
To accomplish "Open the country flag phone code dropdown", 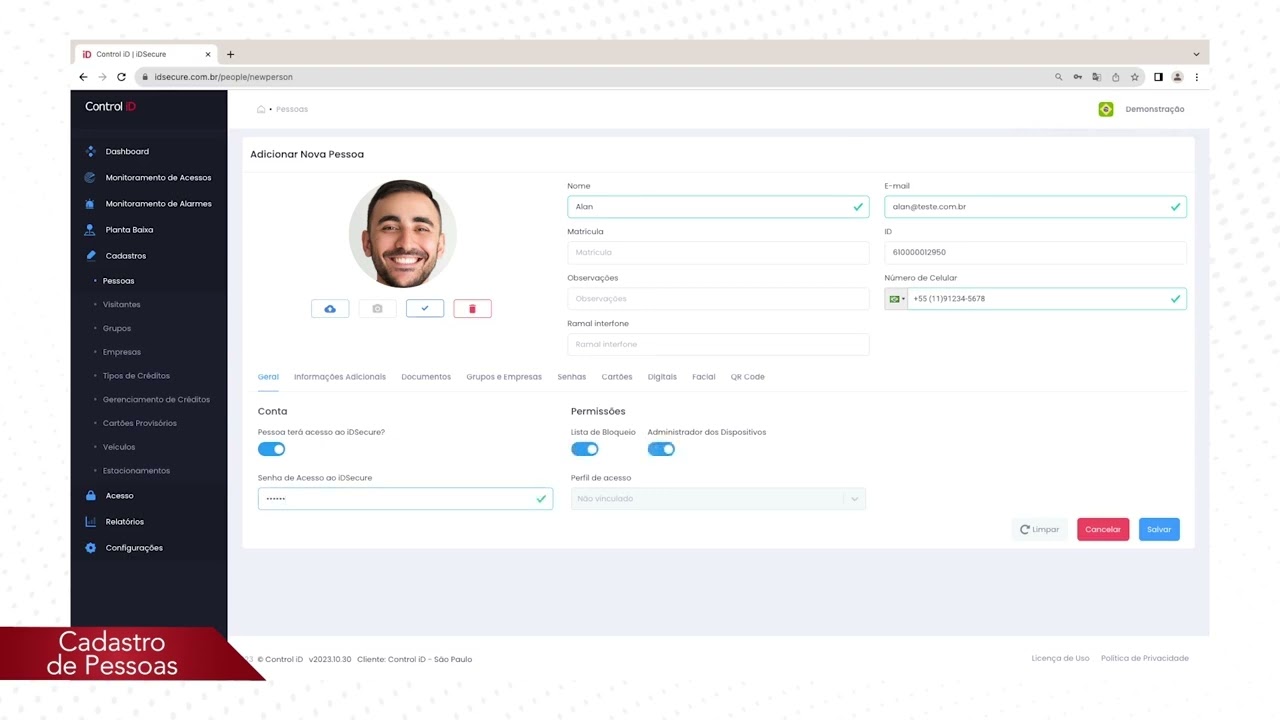I will [x=896, y=299].
